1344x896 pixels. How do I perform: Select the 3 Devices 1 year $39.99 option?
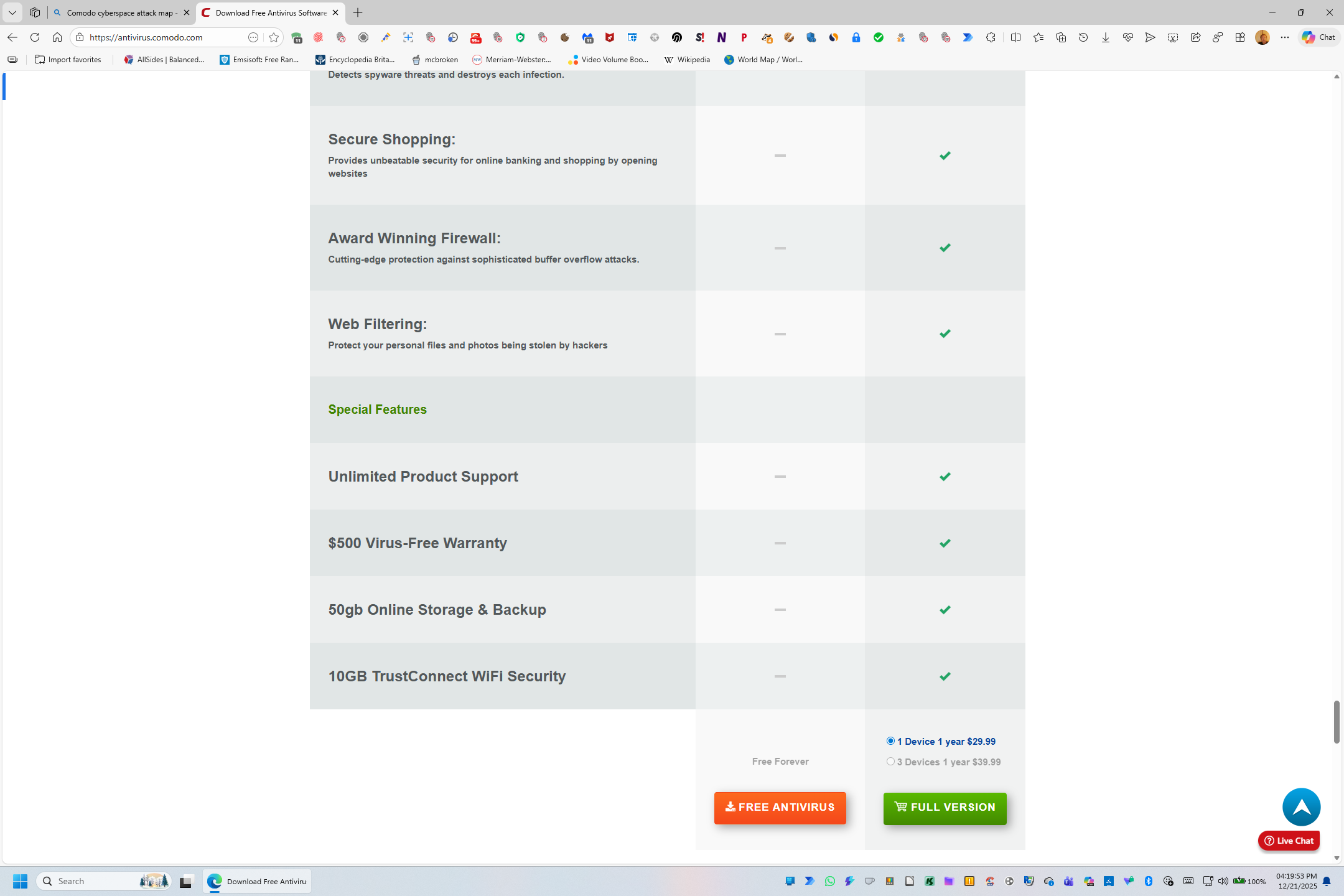click(890, 762)
